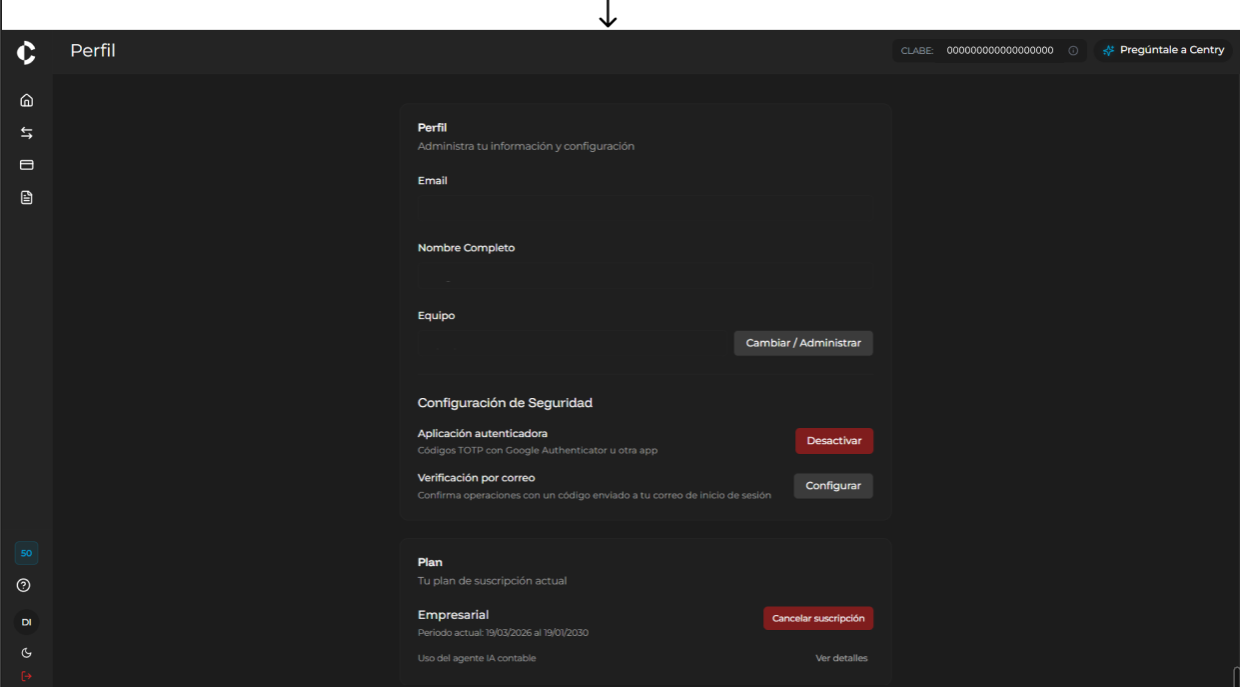Toggle dark mode with the moon icon

coord(26,653)
